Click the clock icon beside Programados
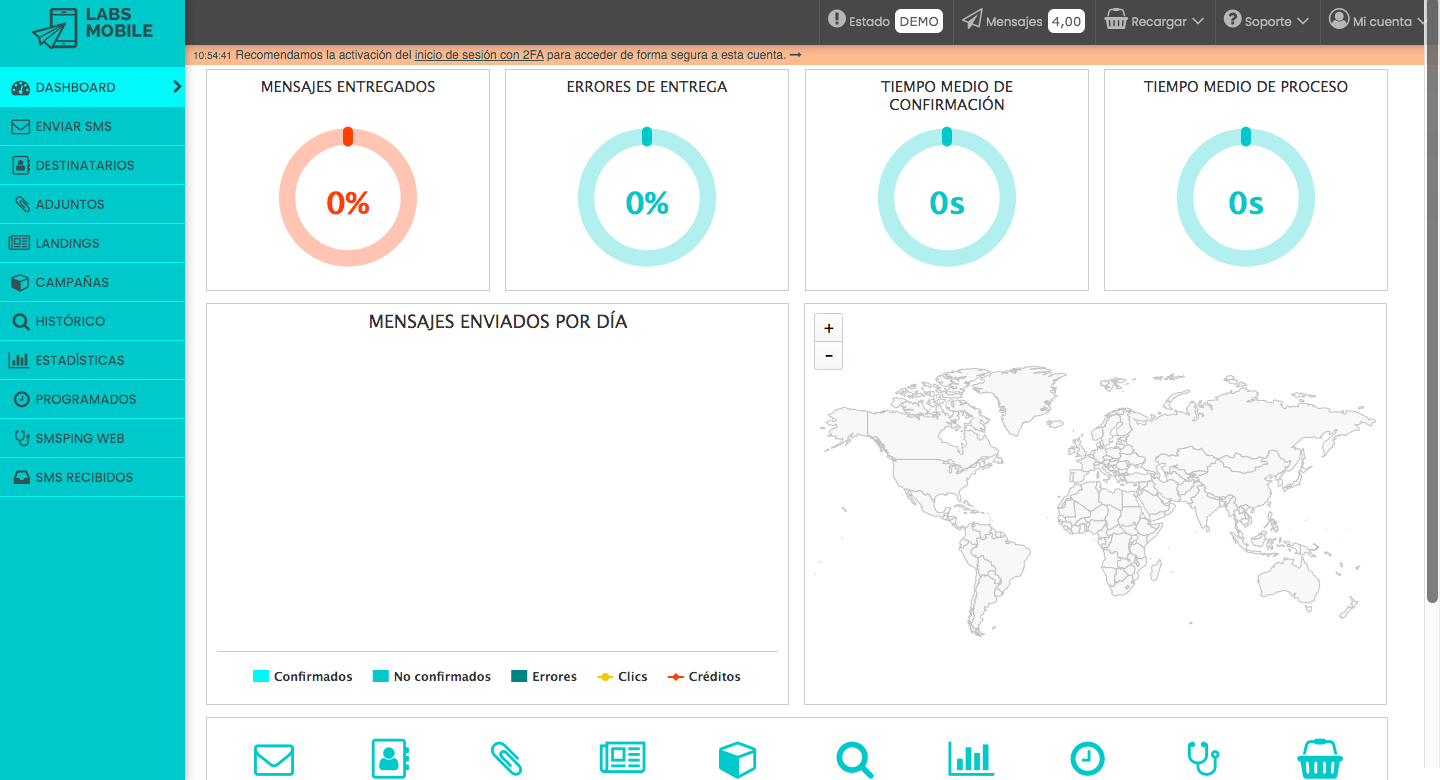Image resolution: width=1440 pixels, height=780 pixels. tap(22, 399)
